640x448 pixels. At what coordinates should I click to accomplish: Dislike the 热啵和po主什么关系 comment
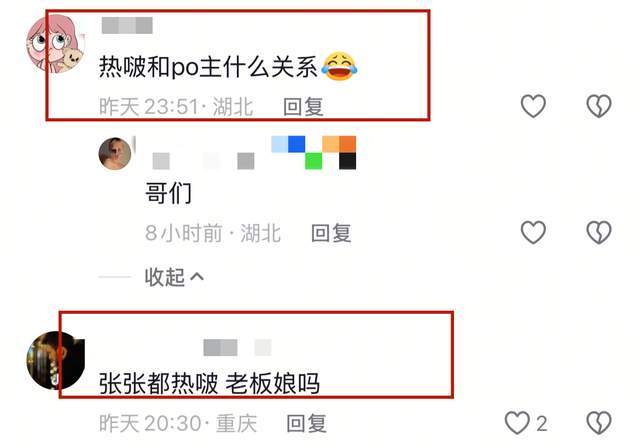point(599,106)
